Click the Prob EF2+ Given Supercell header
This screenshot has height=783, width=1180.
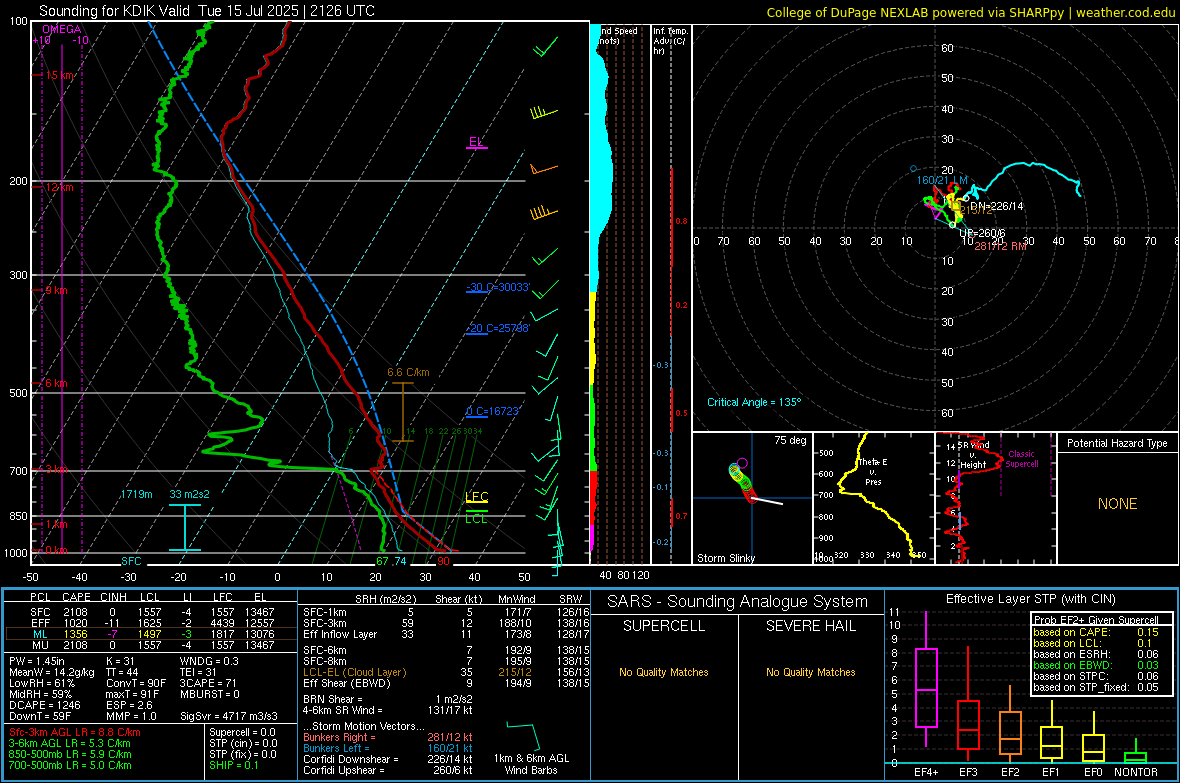coord(1096,620)
